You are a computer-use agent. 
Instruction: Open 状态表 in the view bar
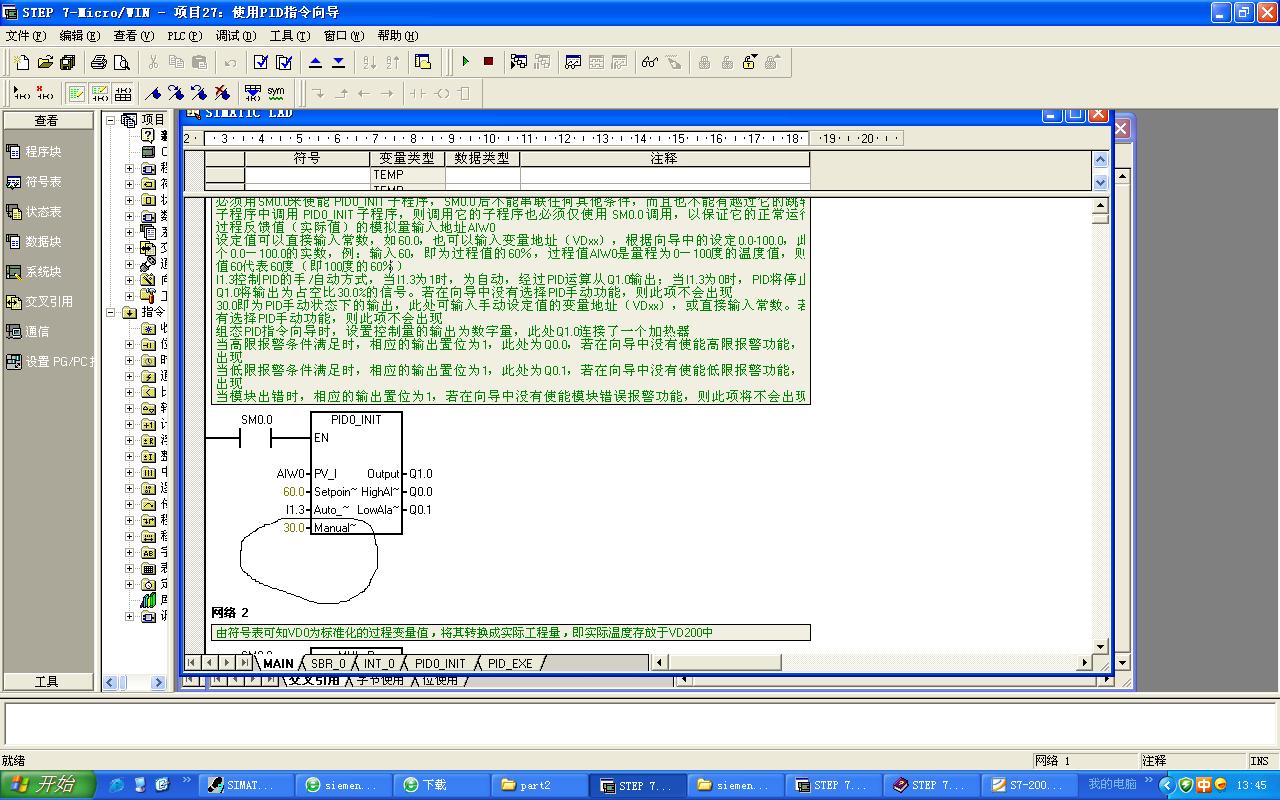43,212
